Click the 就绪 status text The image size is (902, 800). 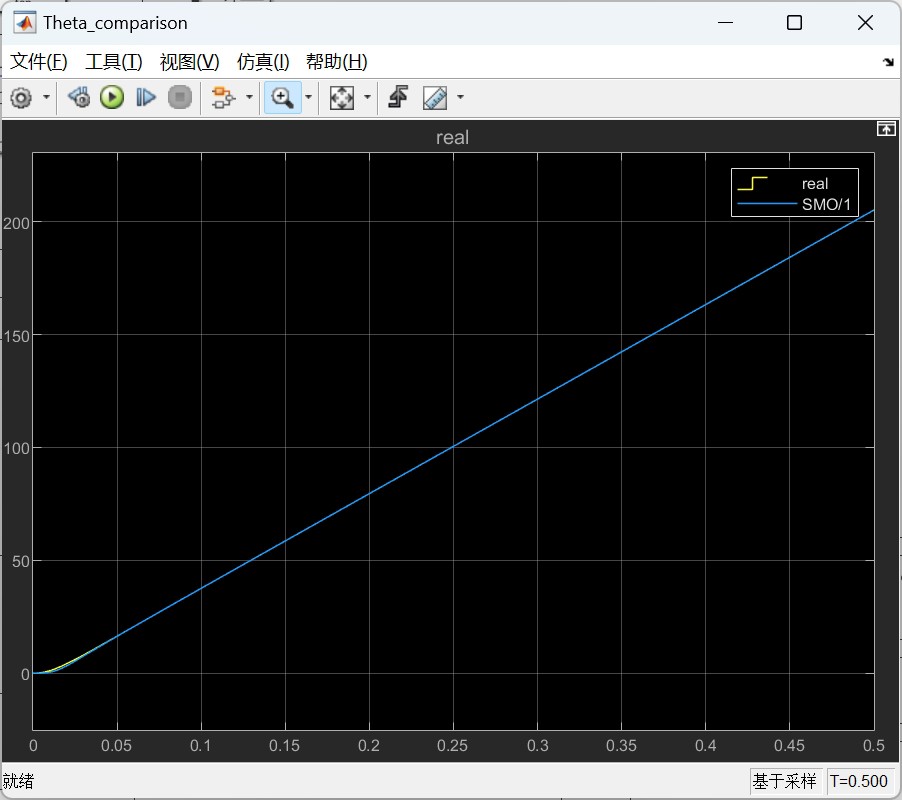18,781
